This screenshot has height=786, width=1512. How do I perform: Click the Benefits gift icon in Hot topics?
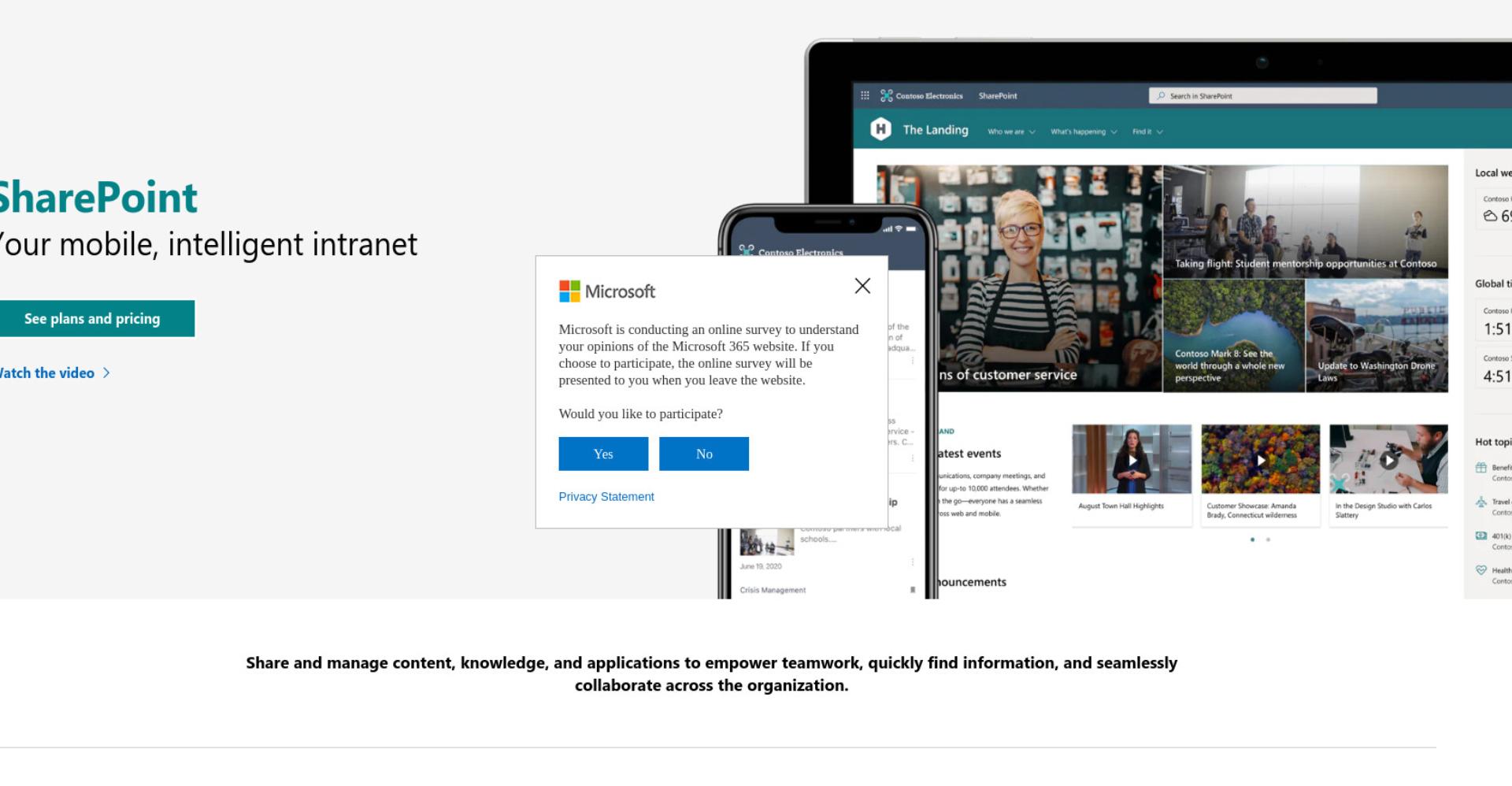point(1481,468)
